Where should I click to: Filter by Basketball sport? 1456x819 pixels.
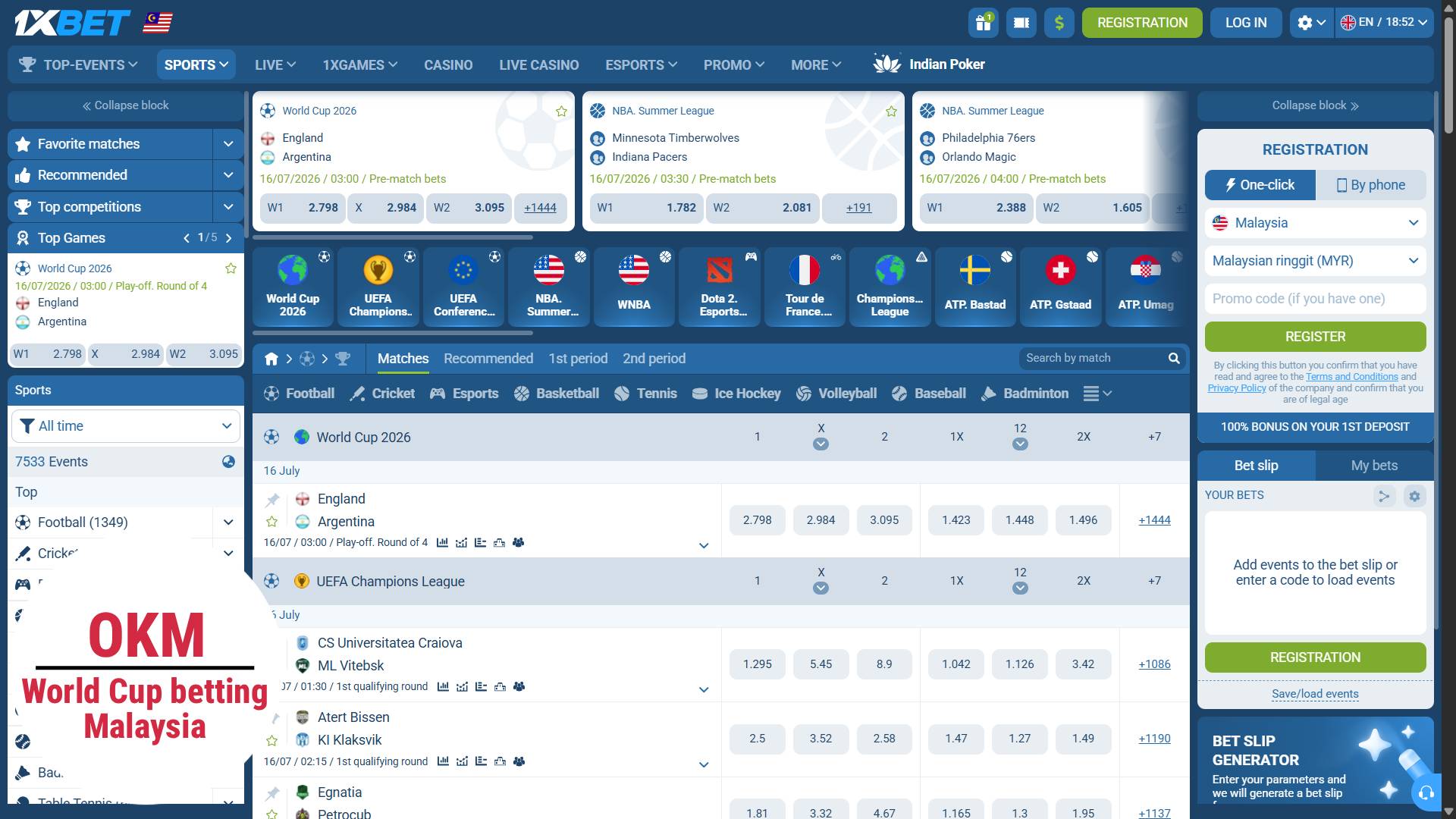tap(557, 394)
